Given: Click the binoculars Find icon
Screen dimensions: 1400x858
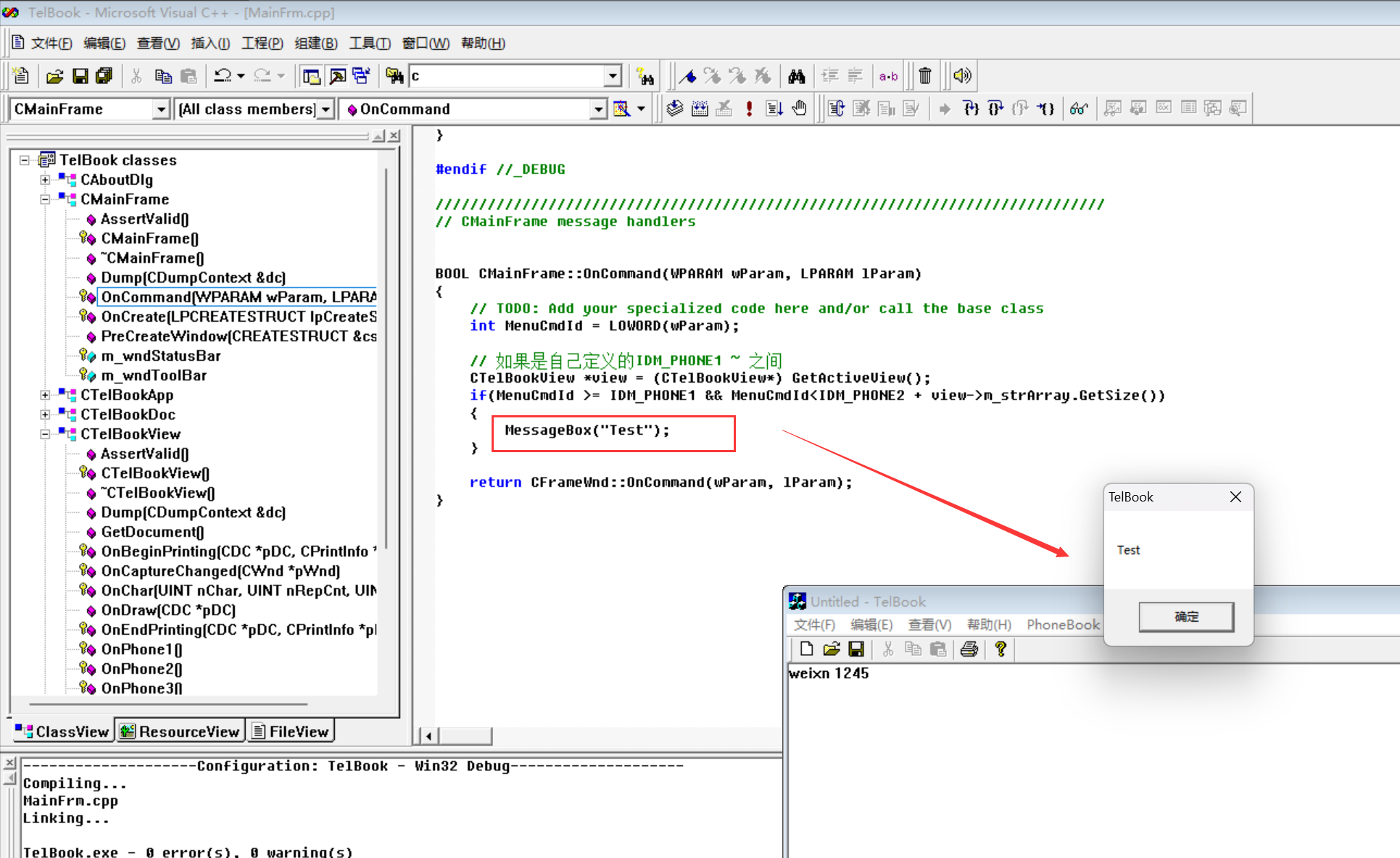Looking at the screenshot, I should pyautogui.click(x=797, y=75).
